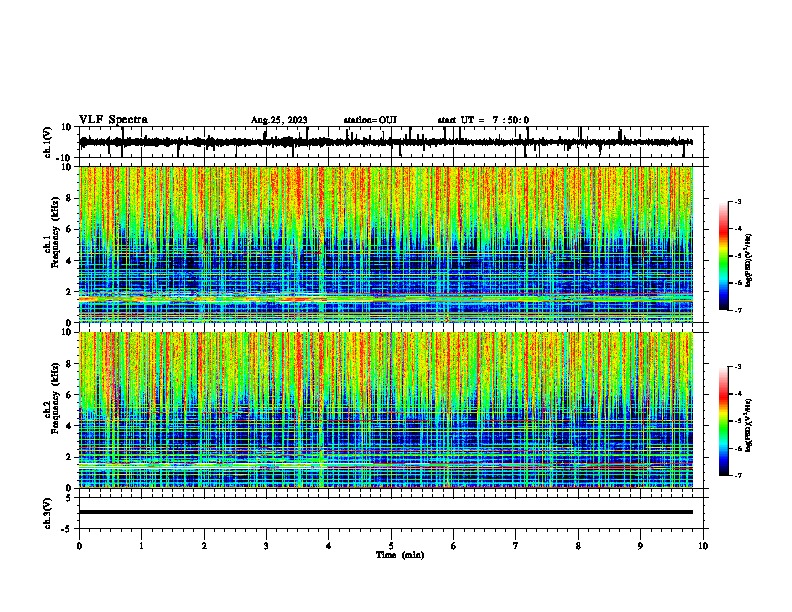Click the lower ch.2 PSD color bar
Screen dimensions: 792x612
(x=724, y=421)
